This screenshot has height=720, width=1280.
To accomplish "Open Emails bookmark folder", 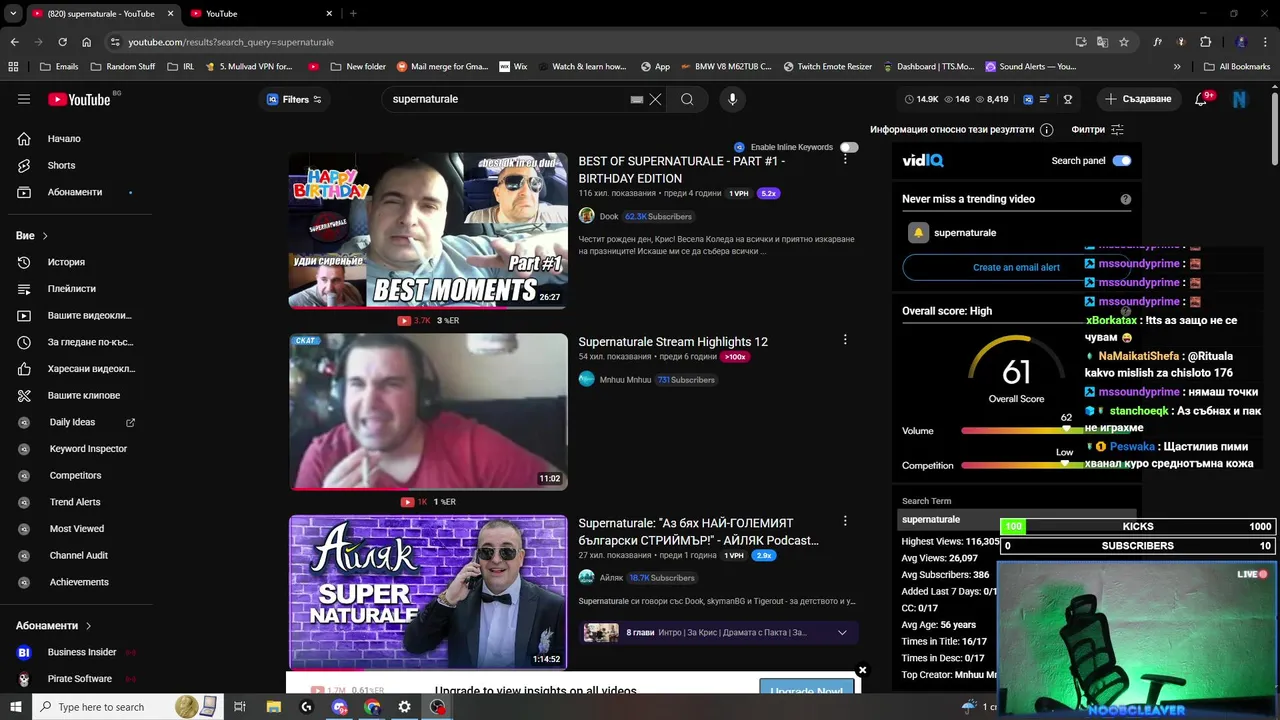I will pyautogui.click(x=59, y=67).
